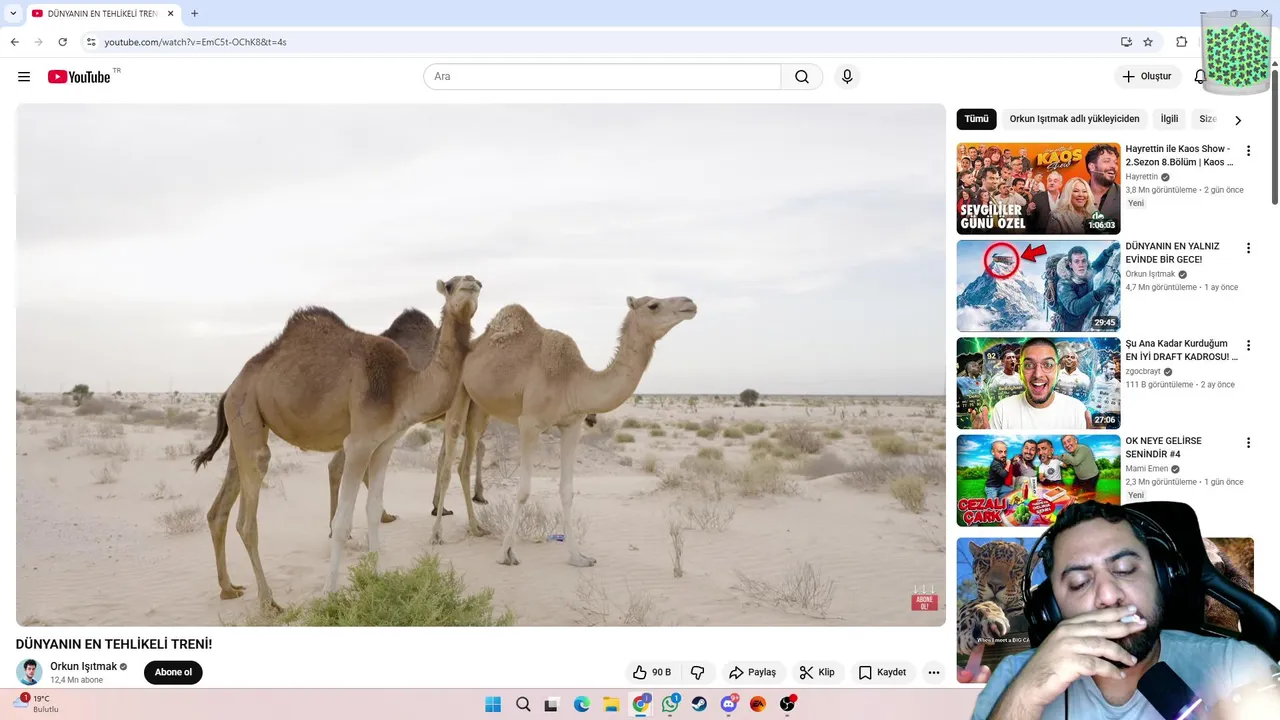Open EA app from taskbar
Screen dimensions: 1280x720
(758, 704)
